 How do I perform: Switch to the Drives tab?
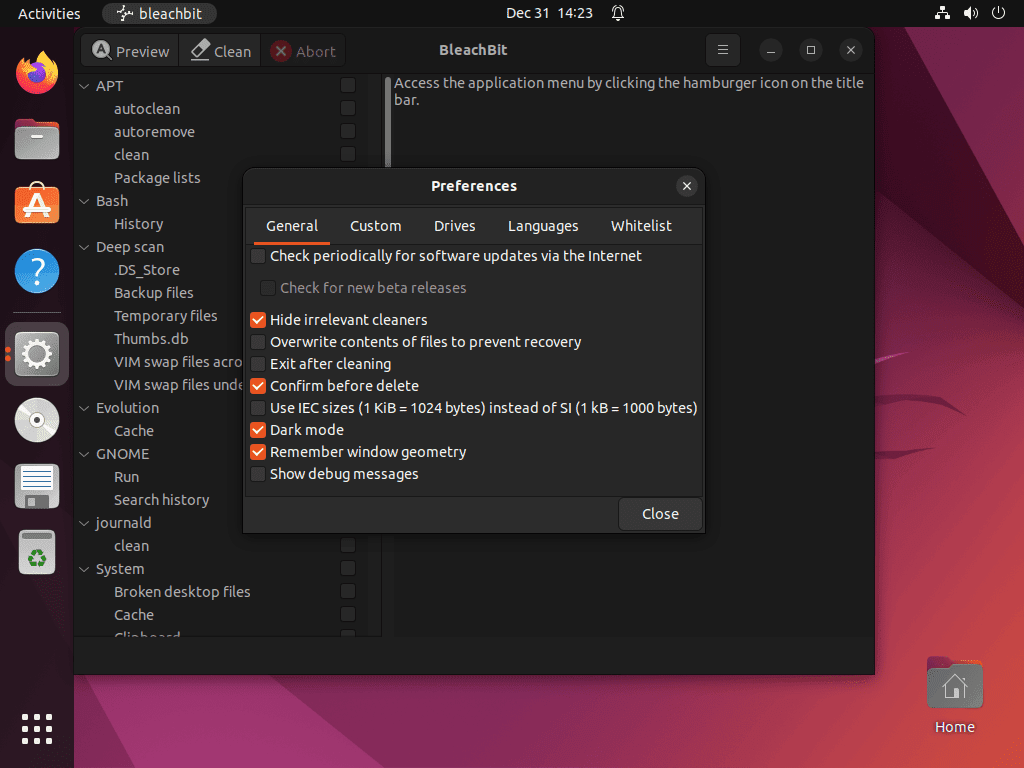click(454, 226)
